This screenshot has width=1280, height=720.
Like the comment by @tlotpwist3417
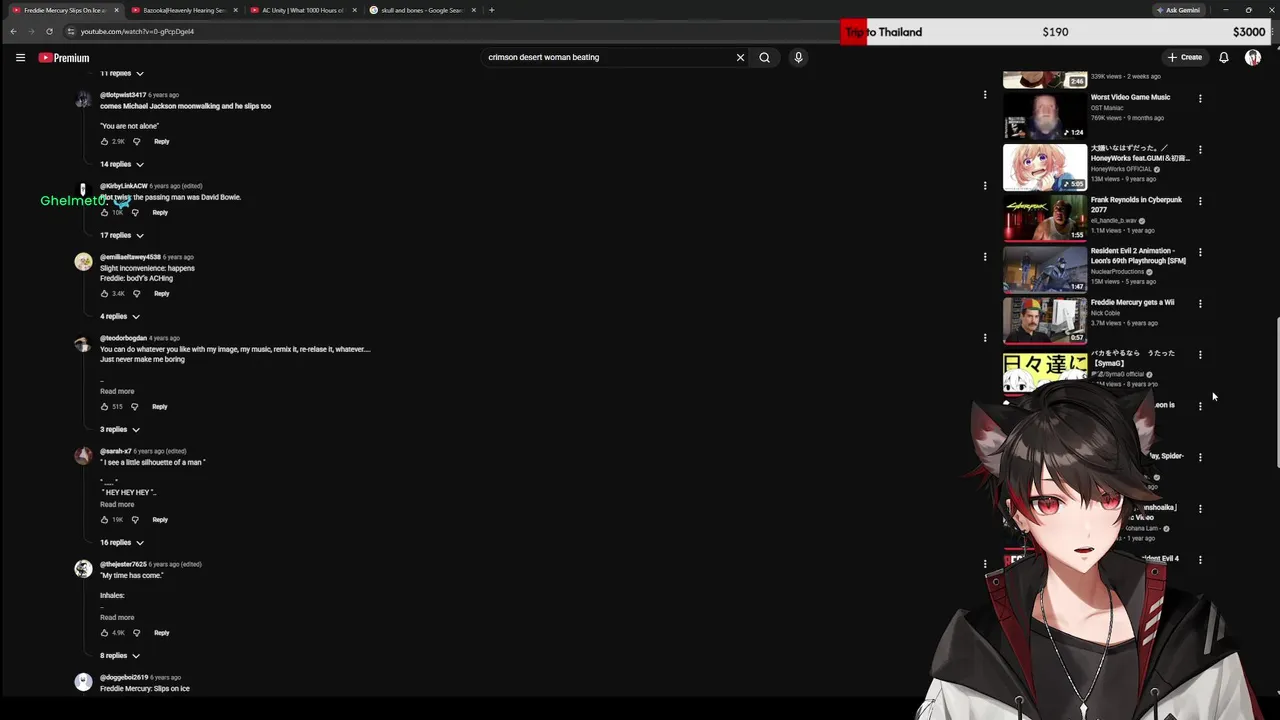104,141
